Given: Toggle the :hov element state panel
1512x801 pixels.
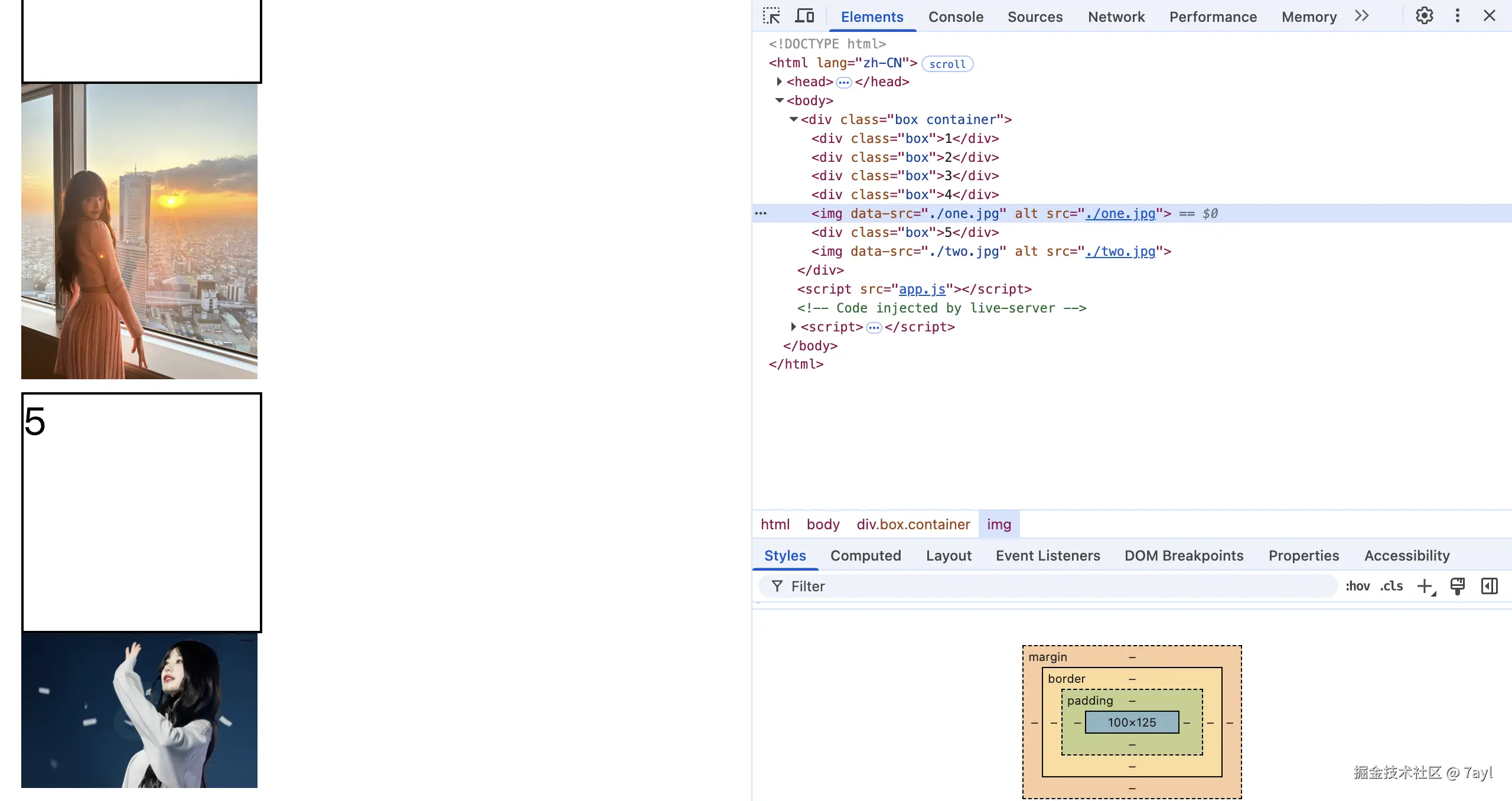Looking at the screenshot, I should point(1357,586).
